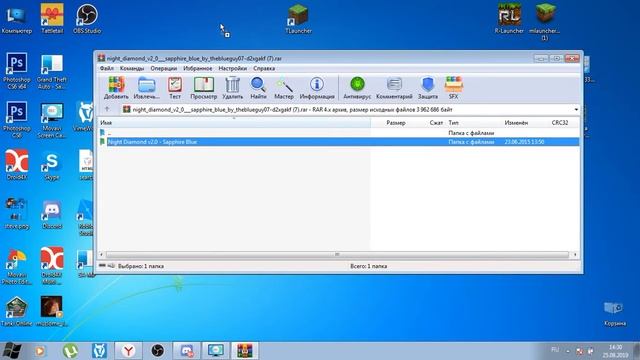Open the Настройки menu
The width and height of the screenshot is (640, 360).
[233, 69]
